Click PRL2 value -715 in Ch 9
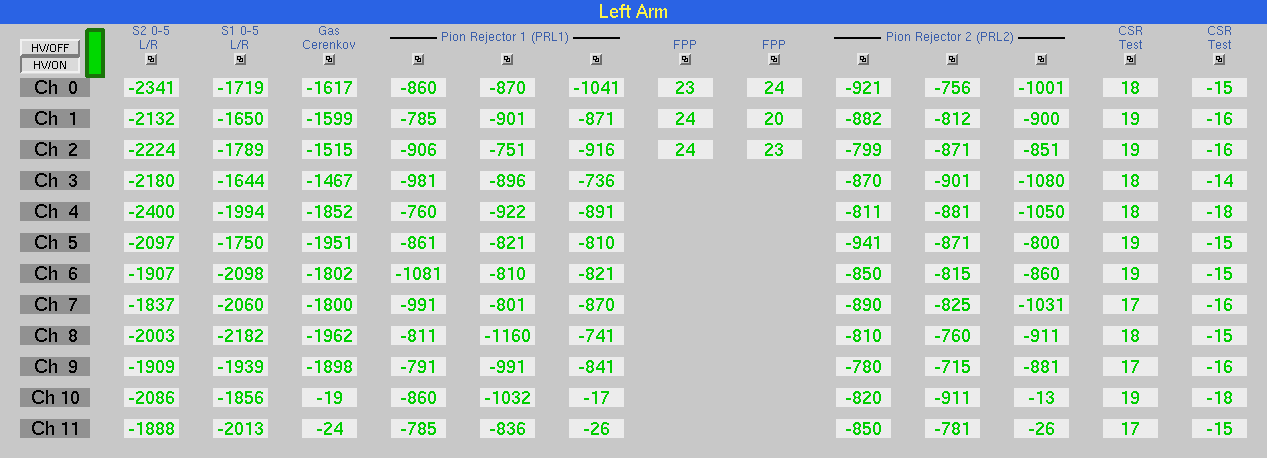Image resolution: width=1267 pixels, height=458 pixels. pos(952,367)
